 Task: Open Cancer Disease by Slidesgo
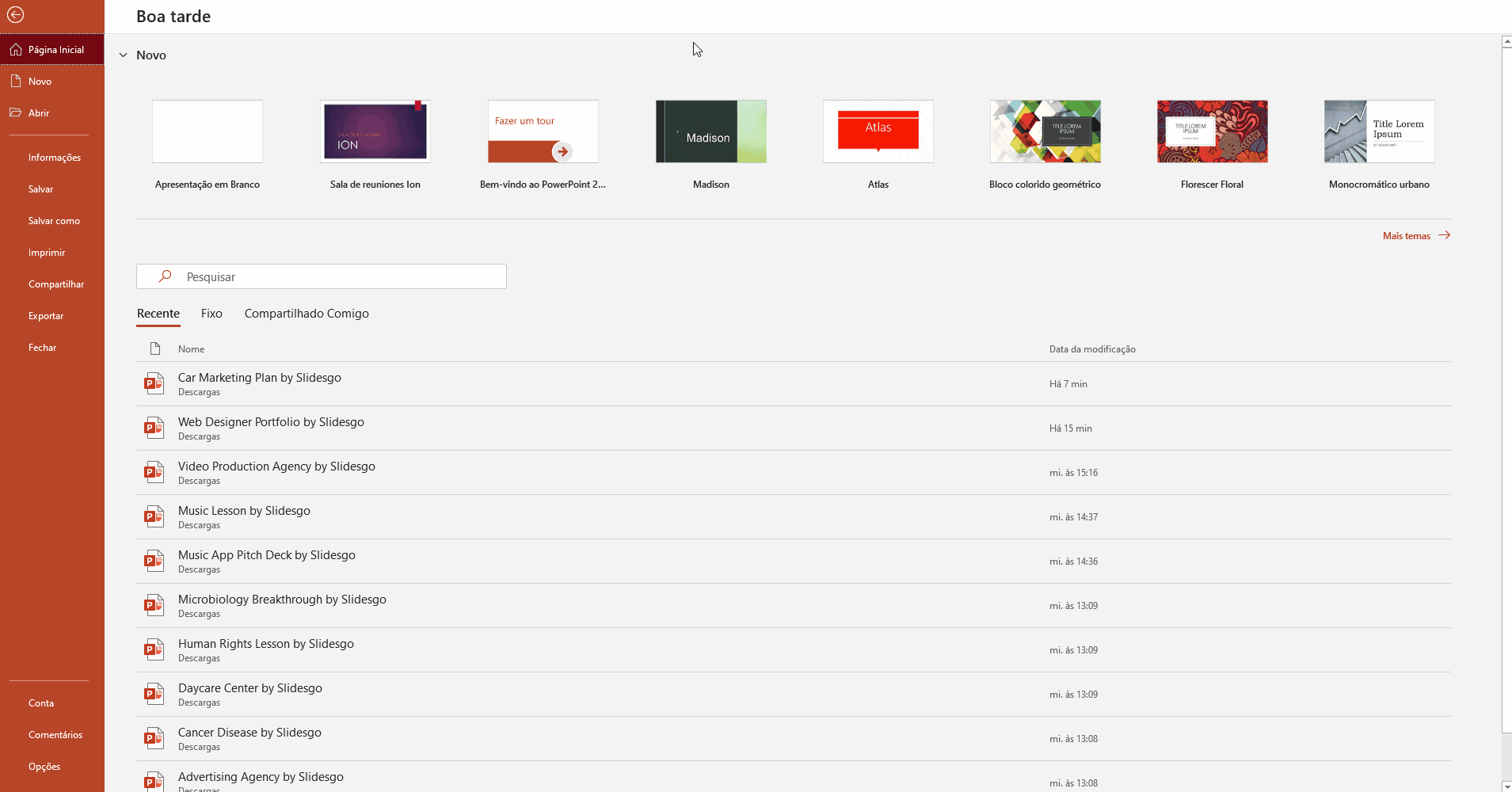pyautogui.click(x=794, y=739)
